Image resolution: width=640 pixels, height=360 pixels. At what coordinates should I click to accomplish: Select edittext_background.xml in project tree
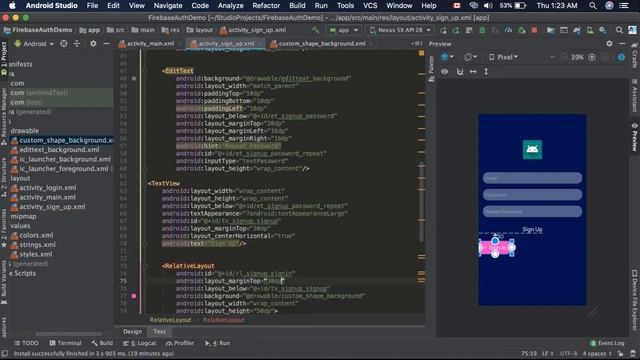point(59,150)
